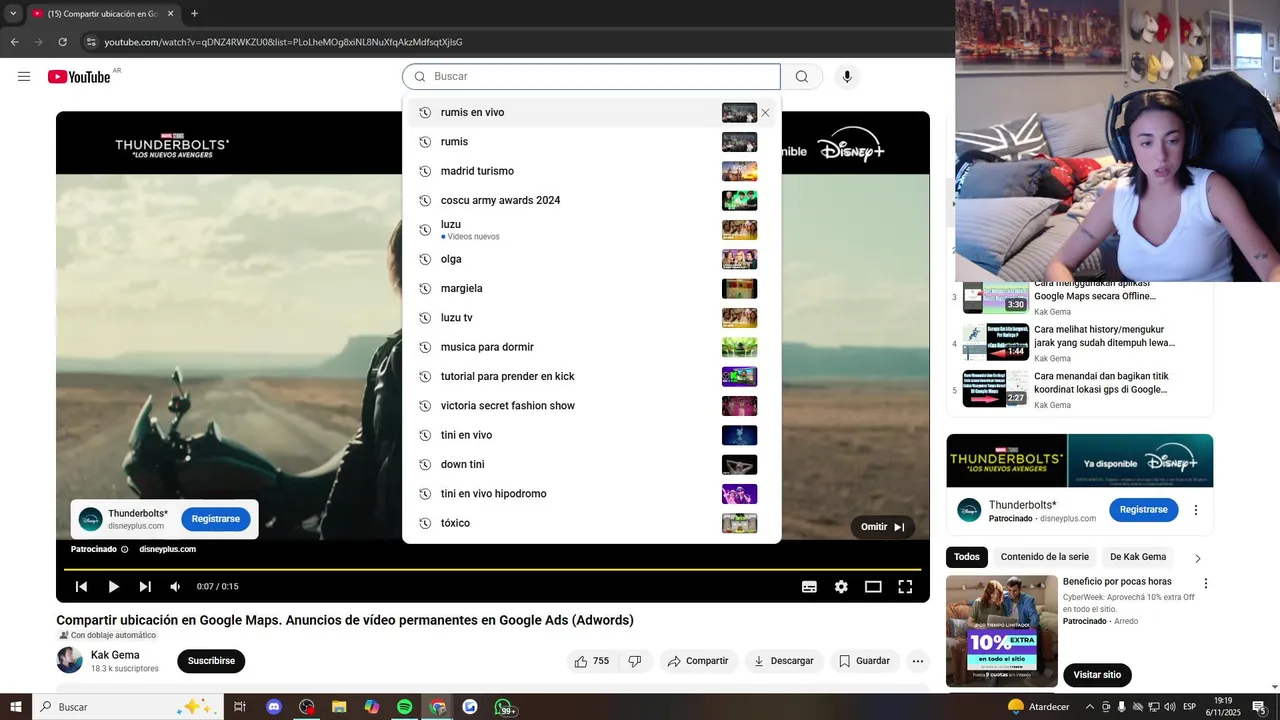The height and width of the screenshot is (720, 1280).
Task: Select the 'margiela' search suggestion
Action: pos(591,289)
